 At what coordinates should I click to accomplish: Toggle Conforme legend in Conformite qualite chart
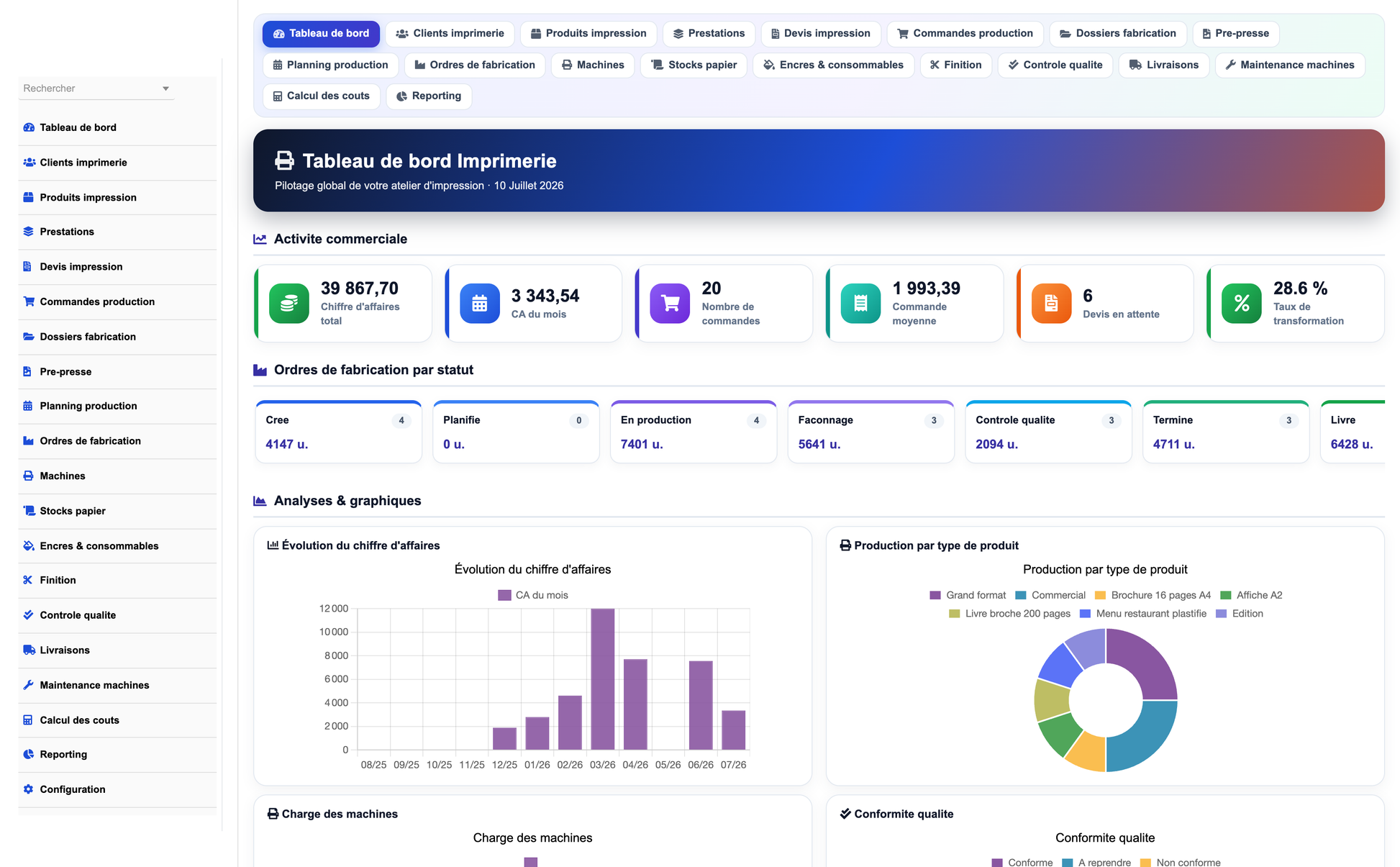(1022, 862)
